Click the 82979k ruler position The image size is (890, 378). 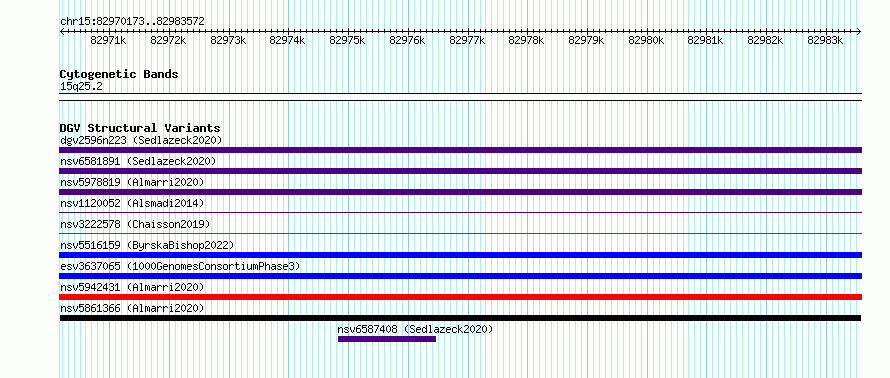point(586,40)
